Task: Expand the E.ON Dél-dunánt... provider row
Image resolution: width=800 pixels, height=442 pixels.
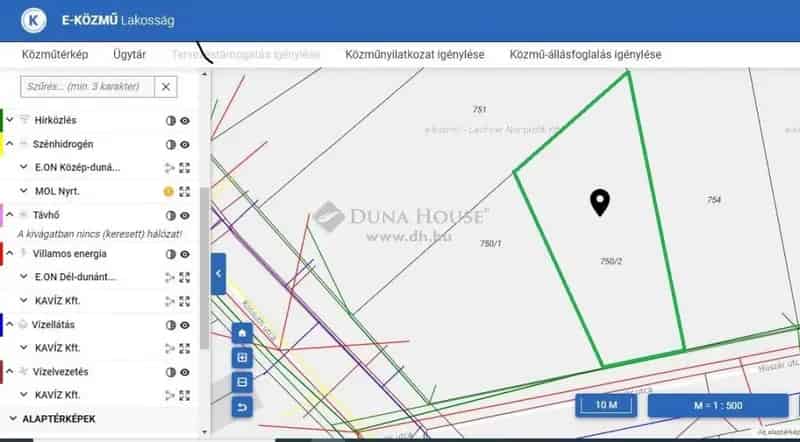Action: [23, 277]
